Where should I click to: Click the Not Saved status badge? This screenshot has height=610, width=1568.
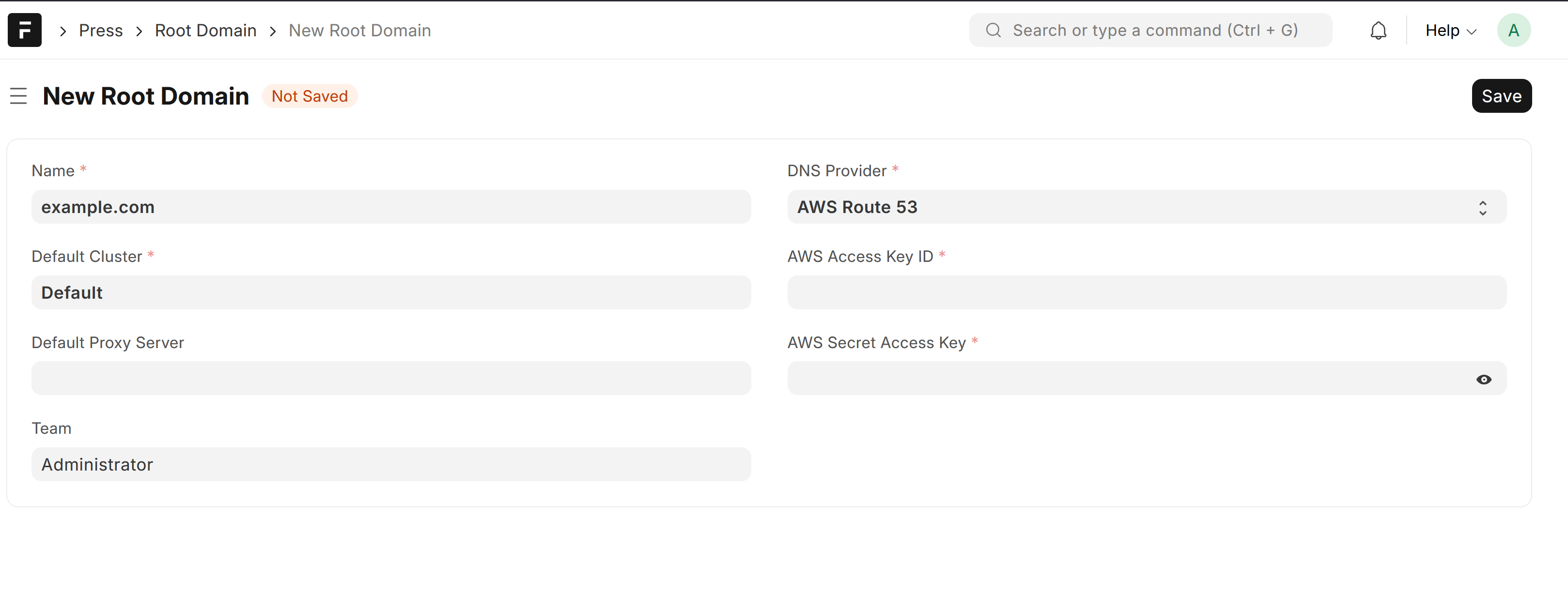click(309, 96)
